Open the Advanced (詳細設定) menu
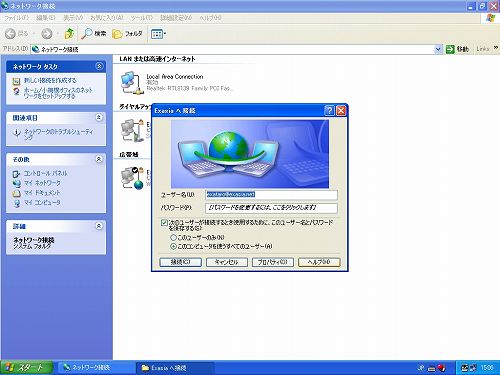 [176, 18]
